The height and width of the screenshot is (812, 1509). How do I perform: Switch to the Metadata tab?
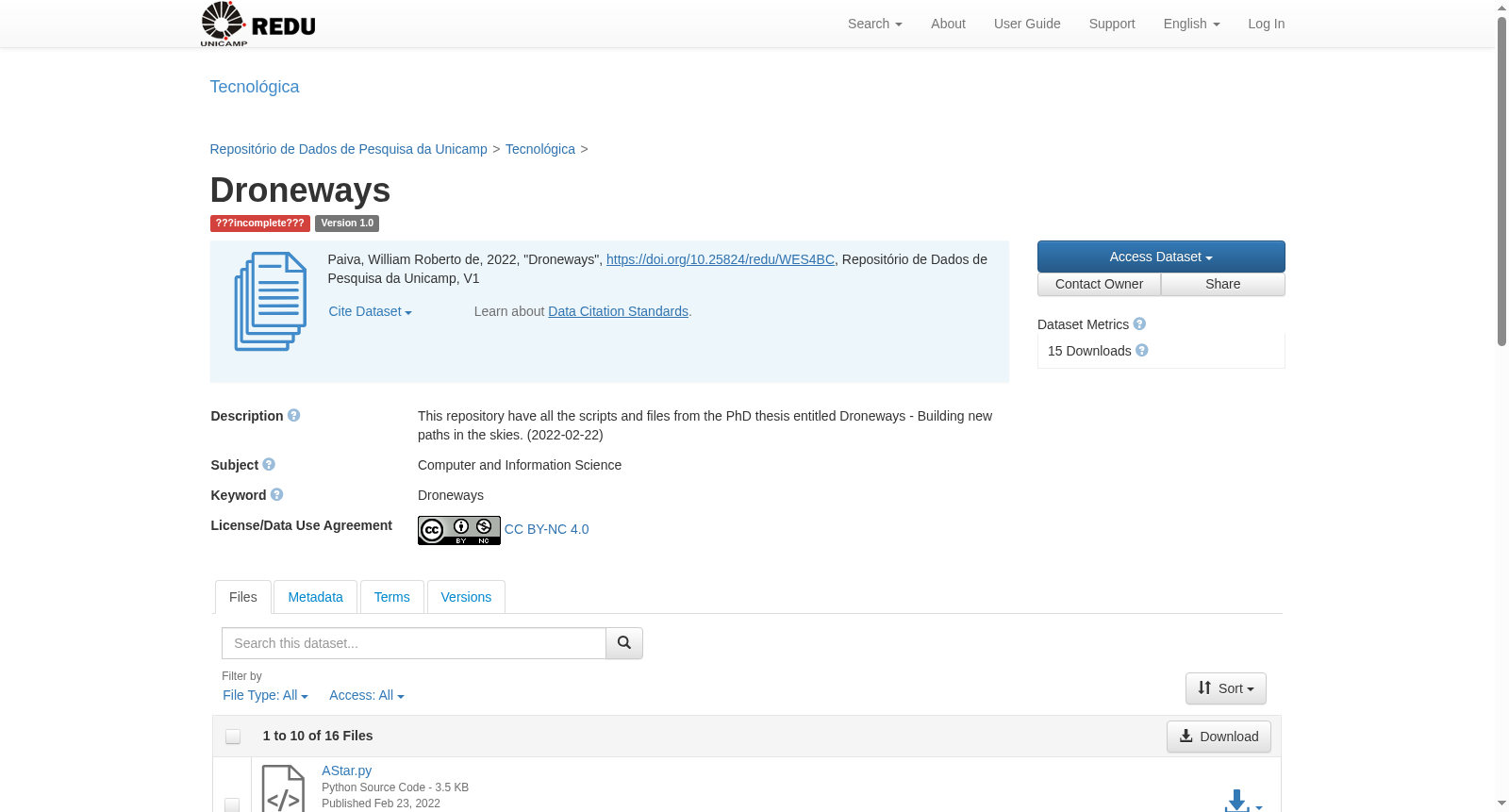pyautogui.click(x=316, y=597)
